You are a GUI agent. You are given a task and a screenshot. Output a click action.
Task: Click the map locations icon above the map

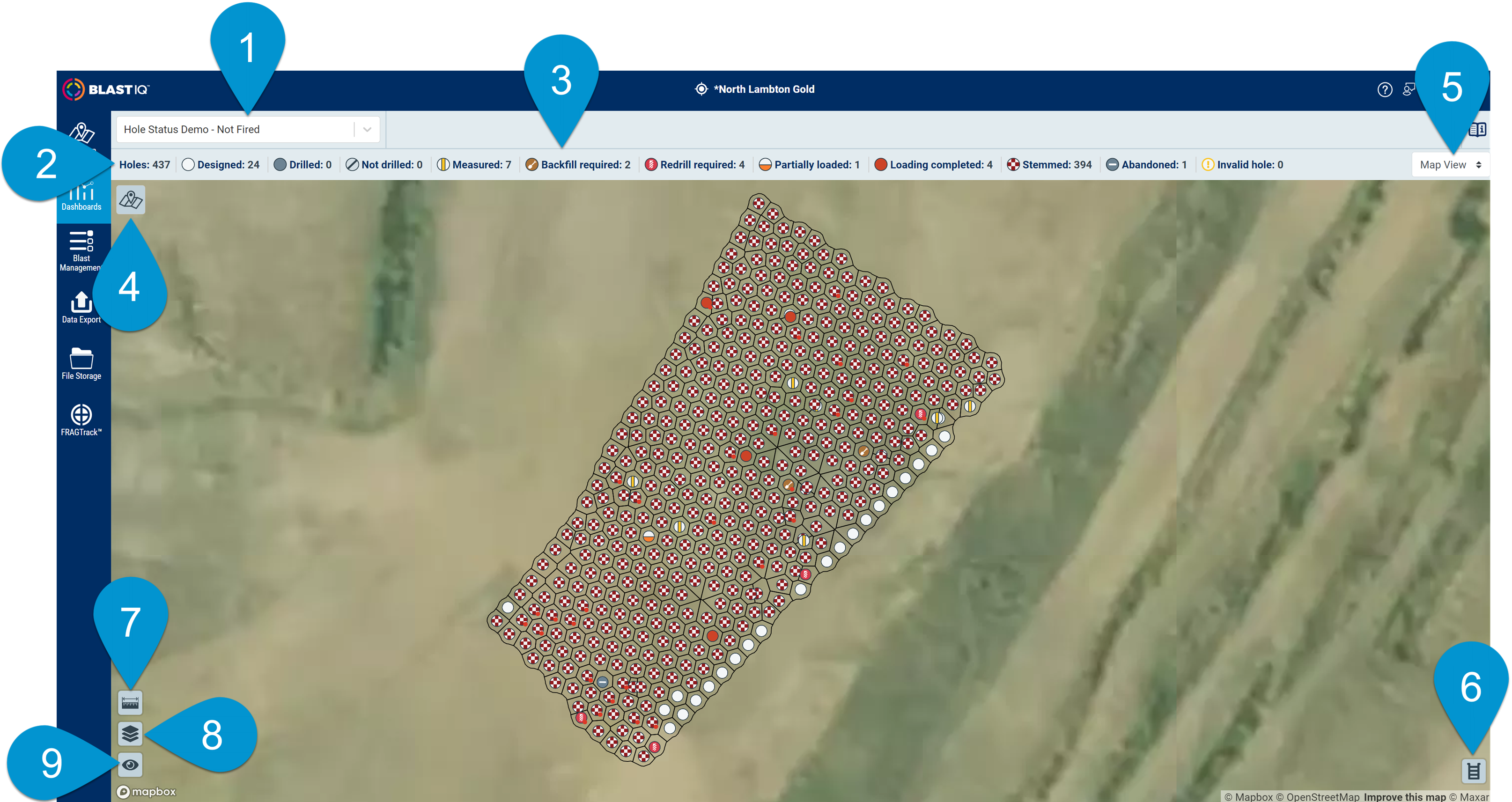coord(130,200)
